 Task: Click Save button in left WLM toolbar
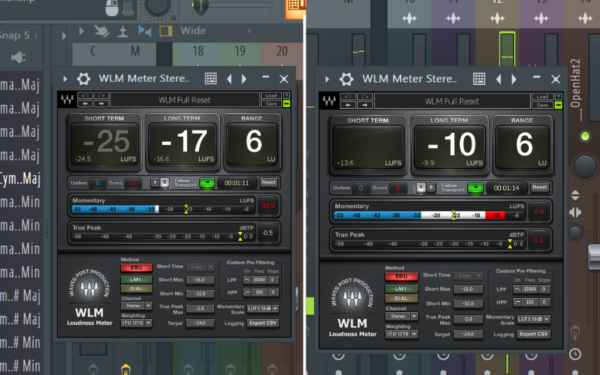(x=271, y=104)
